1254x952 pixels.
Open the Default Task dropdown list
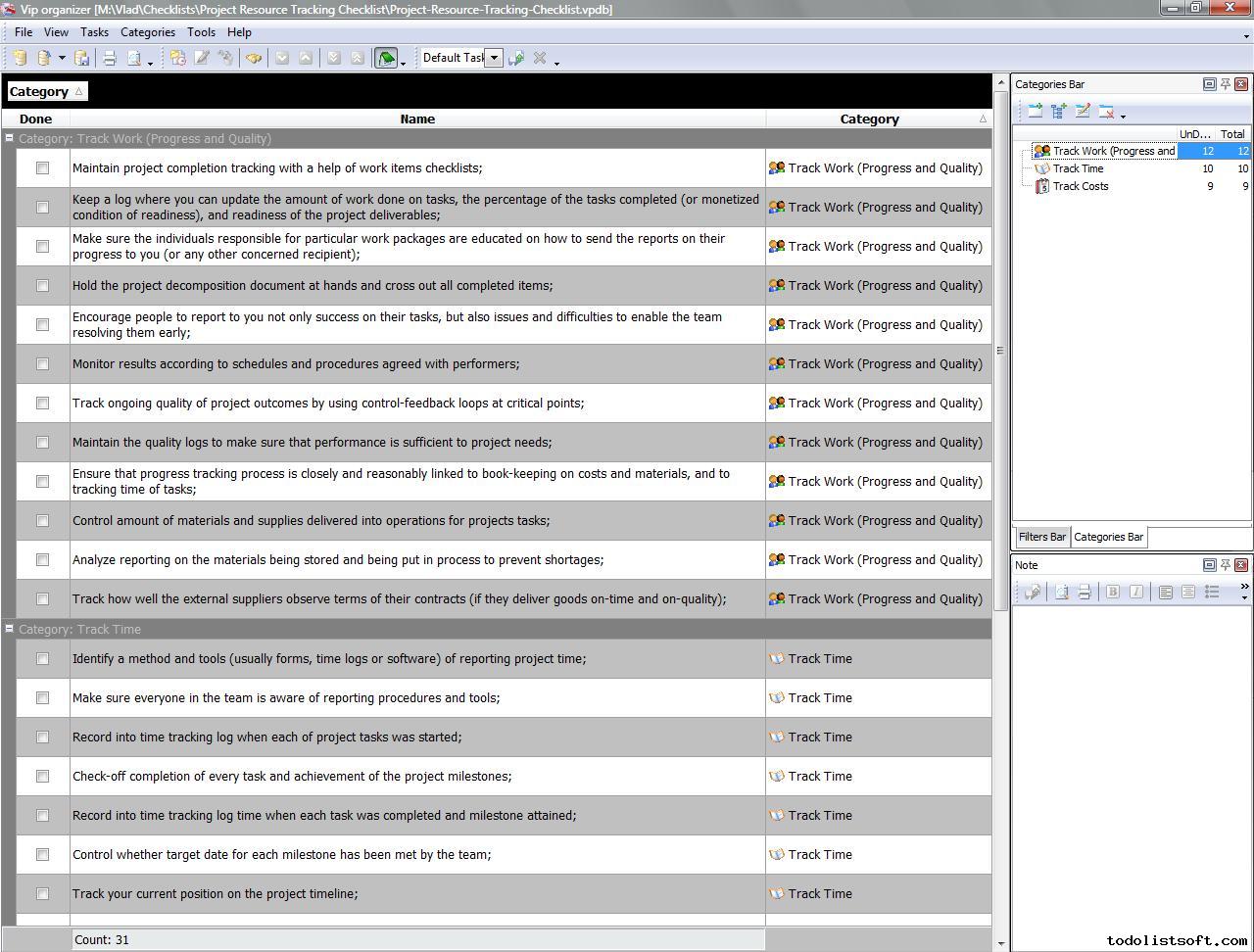(494, 58)
